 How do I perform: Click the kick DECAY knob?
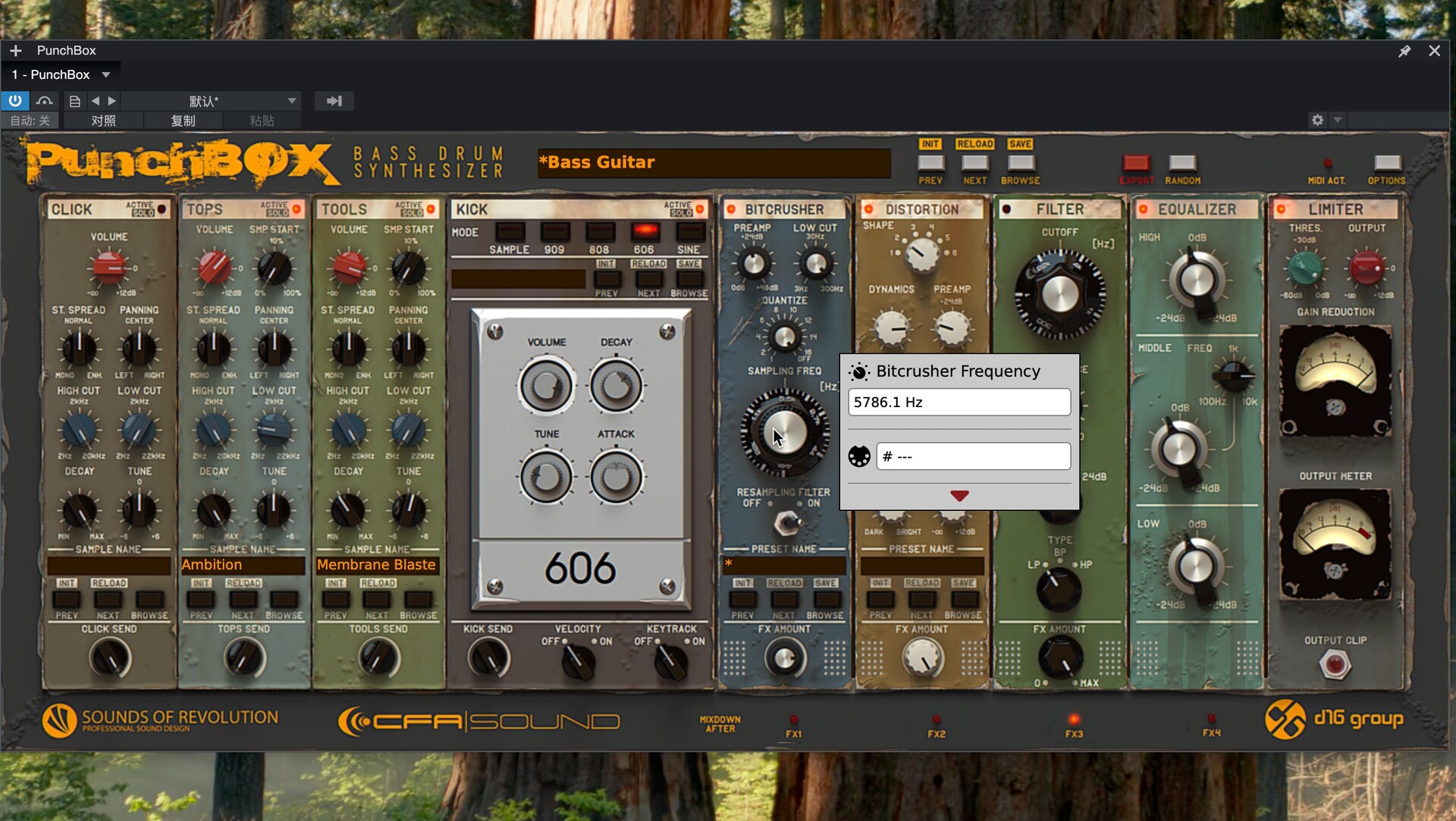pyautogui.click(x=616, y=386)
